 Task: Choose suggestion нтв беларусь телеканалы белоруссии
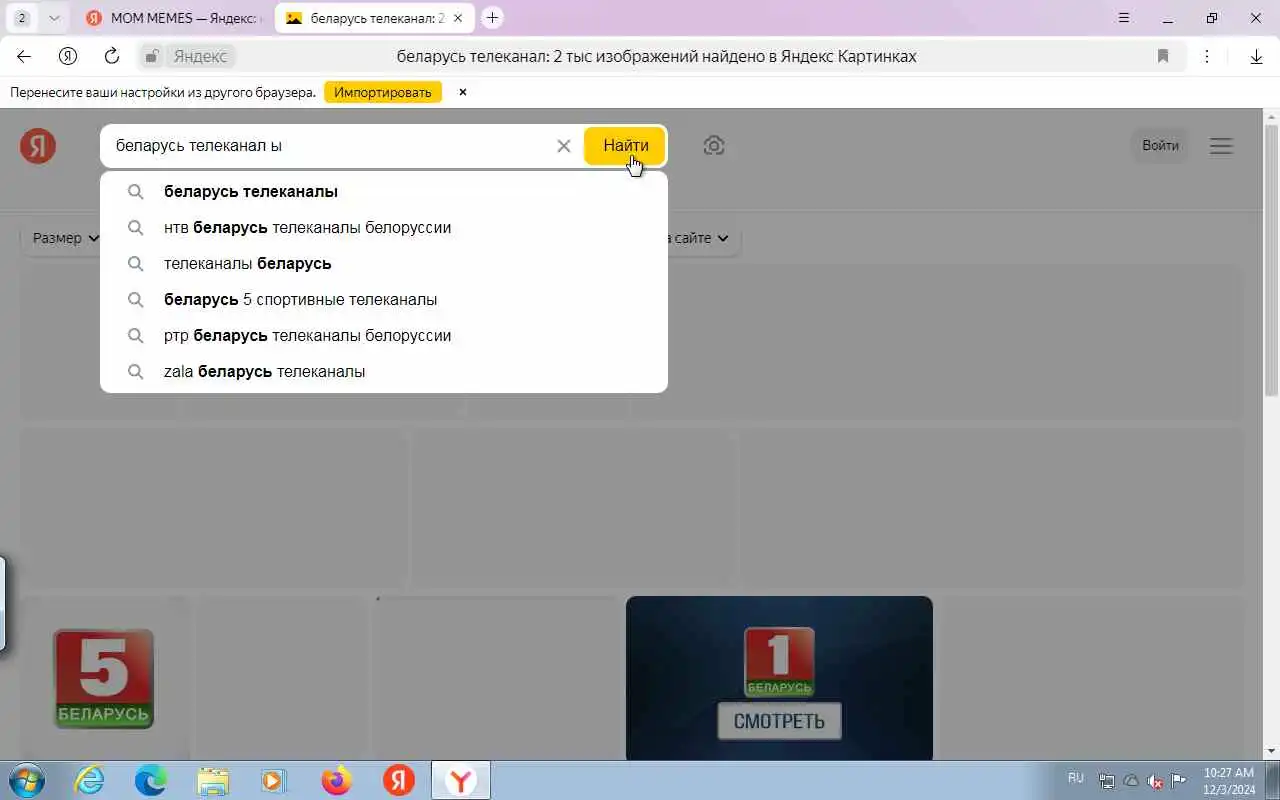pos(384,227)
